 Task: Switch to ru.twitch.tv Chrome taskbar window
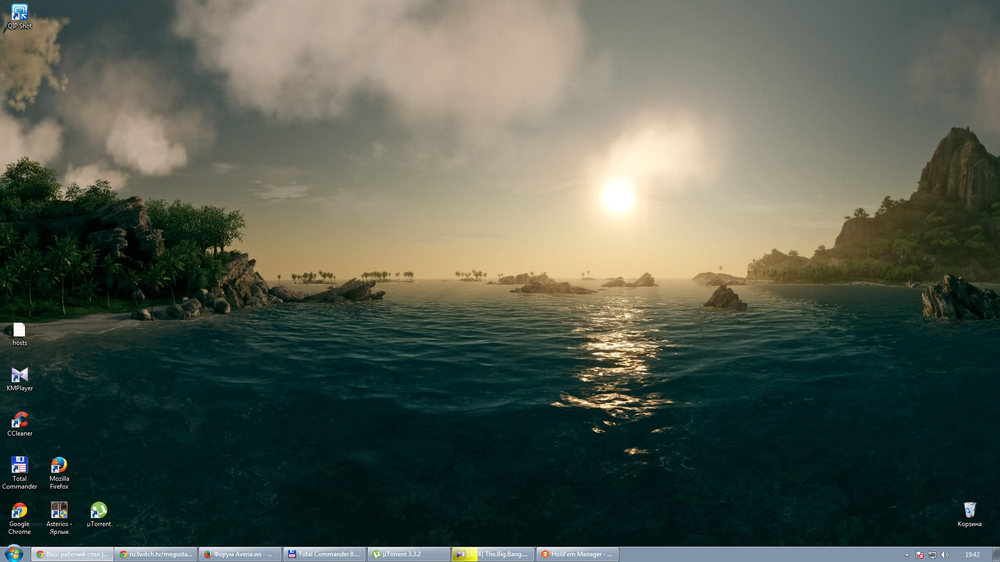156,554
